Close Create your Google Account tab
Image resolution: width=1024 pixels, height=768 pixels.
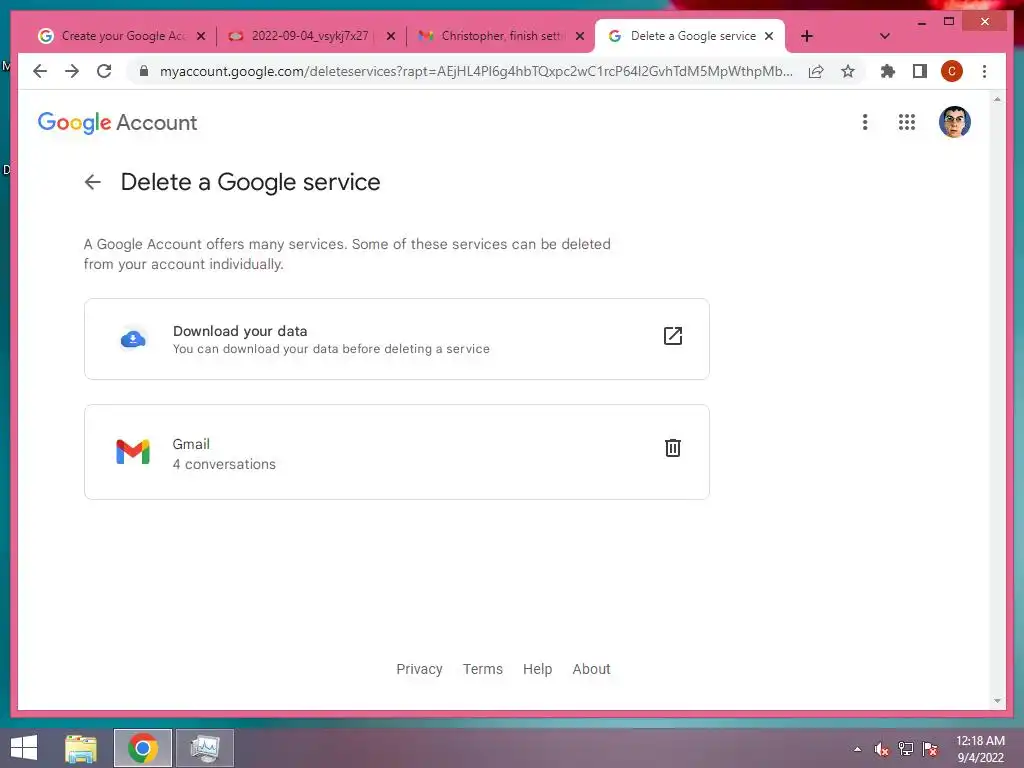[x=201, y=36]
